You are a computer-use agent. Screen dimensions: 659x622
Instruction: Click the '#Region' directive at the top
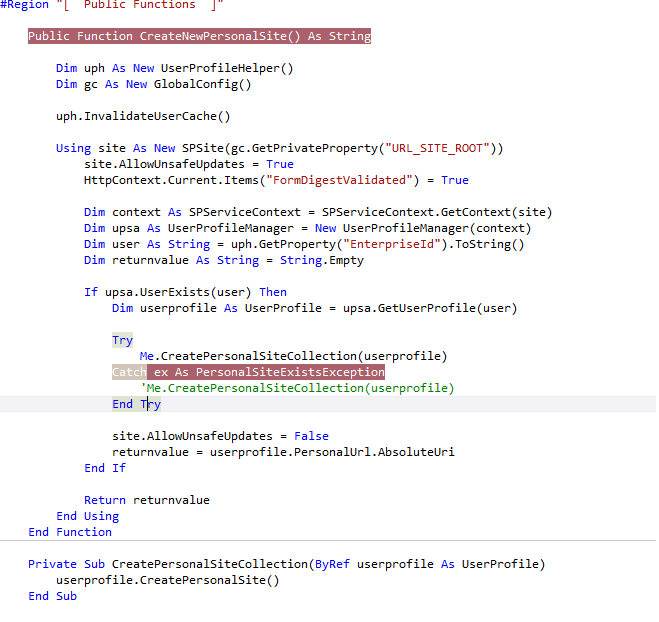tap(24, 5)
